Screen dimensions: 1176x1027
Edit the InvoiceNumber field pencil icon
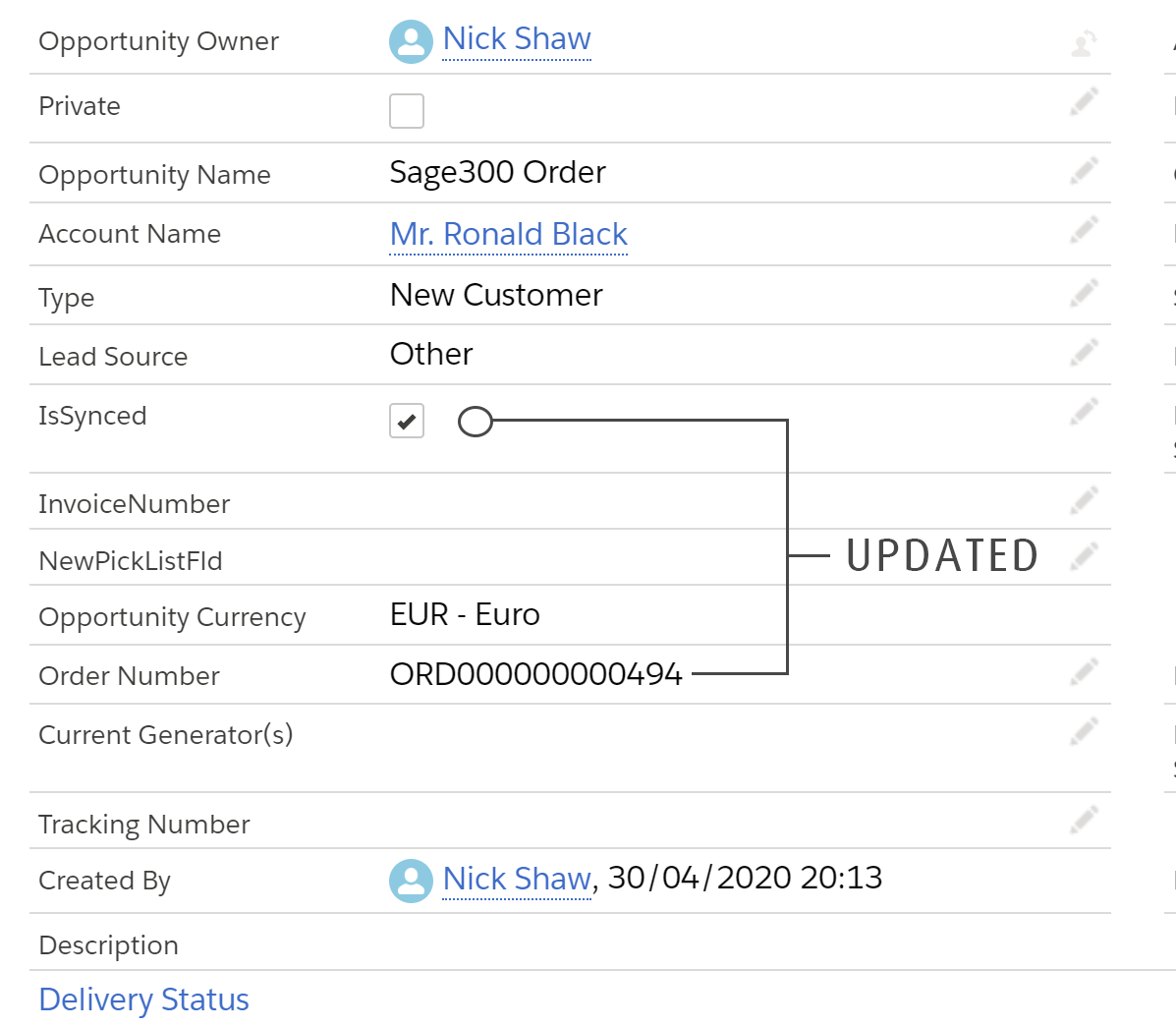1084,500
